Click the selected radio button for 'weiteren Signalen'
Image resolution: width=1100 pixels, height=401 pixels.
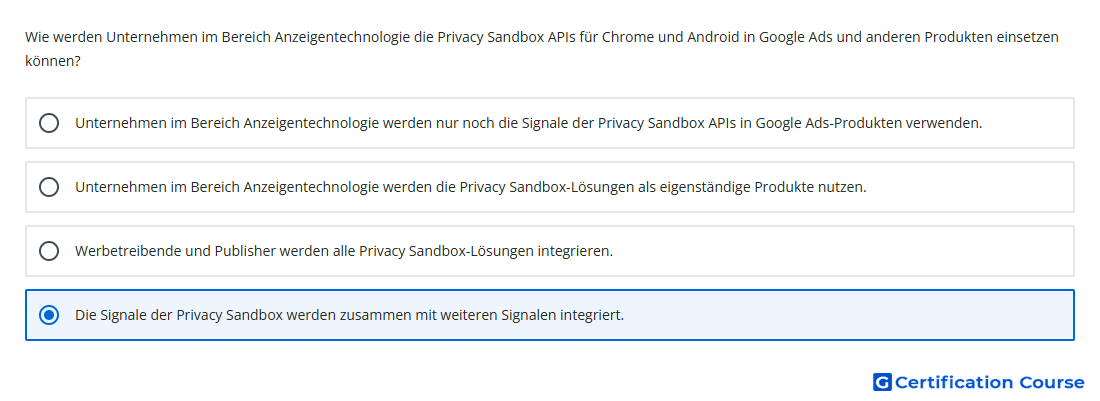[x=49, y=315]
